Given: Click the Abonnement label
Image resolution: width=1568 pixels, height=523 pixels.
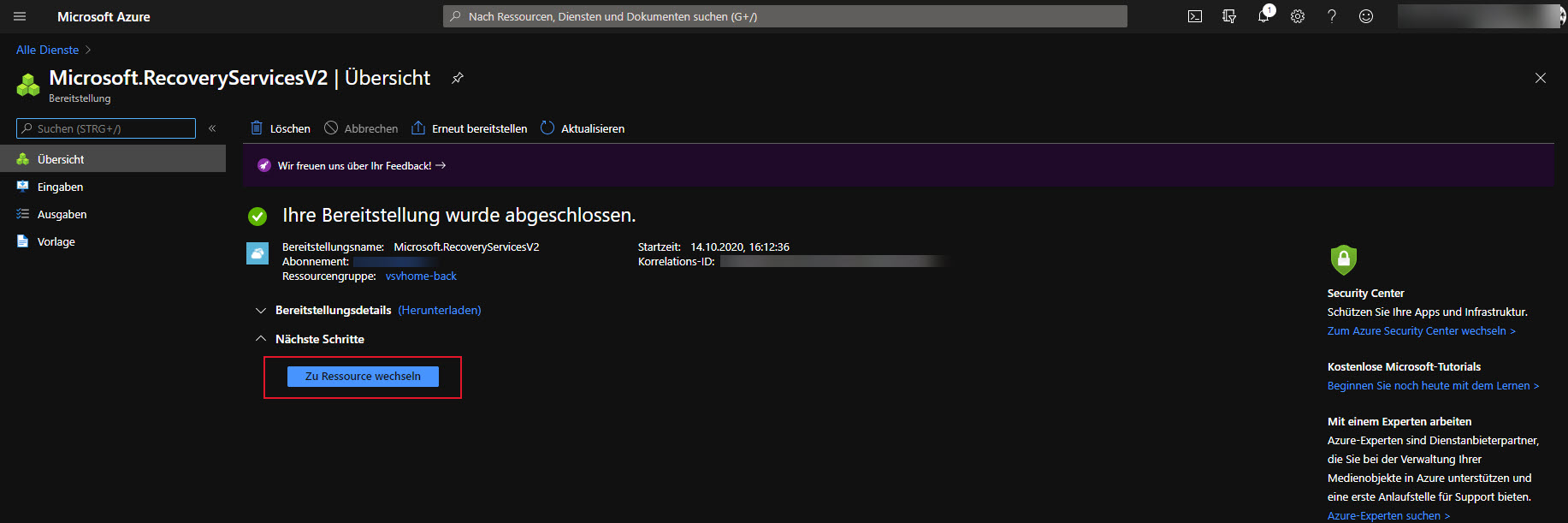Looking at the screenshot, I should point(316,262).
